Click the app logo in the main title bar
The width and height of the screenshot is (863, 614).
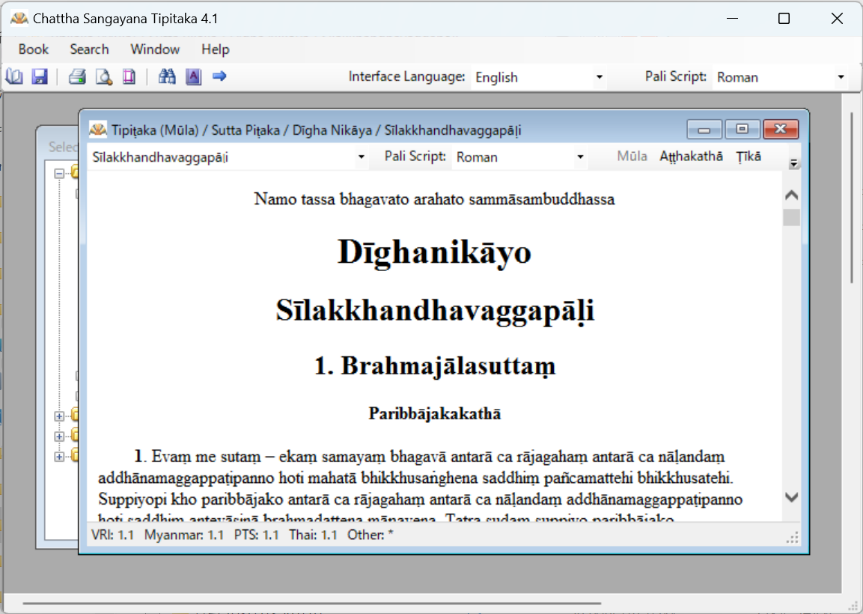pos(19,19)
